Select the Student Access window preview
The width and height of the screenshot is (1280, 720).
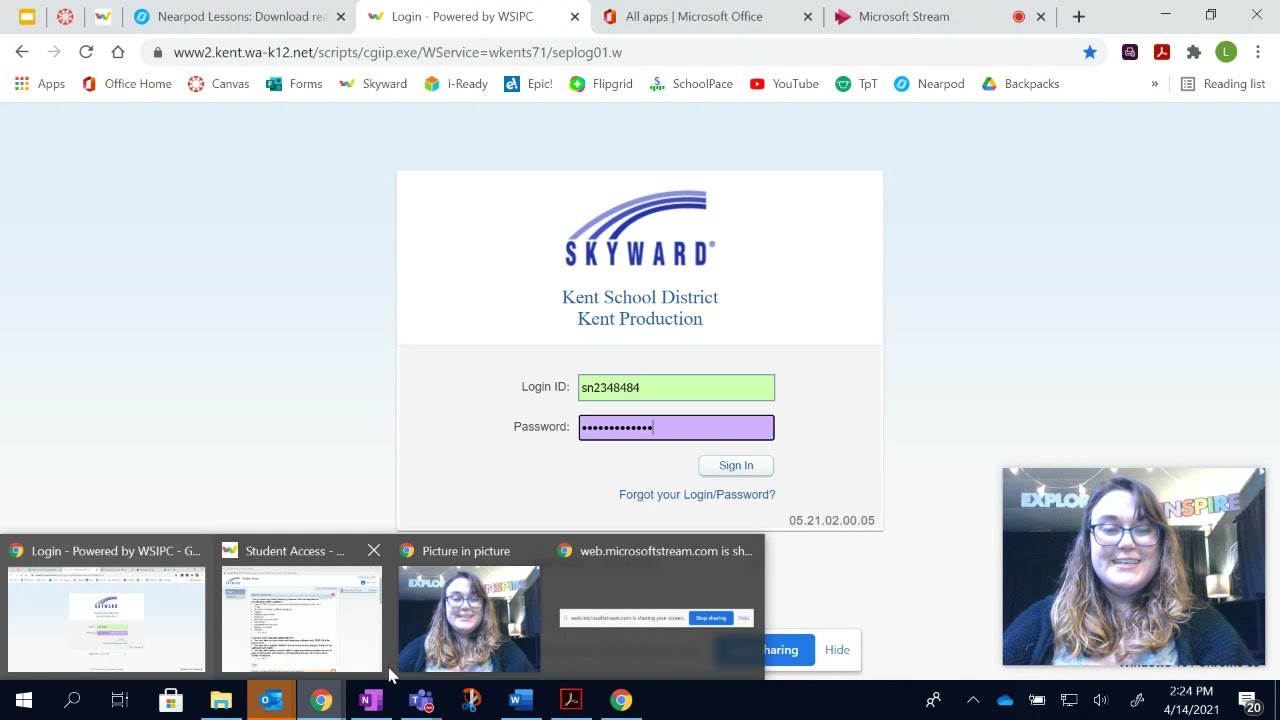301,619
